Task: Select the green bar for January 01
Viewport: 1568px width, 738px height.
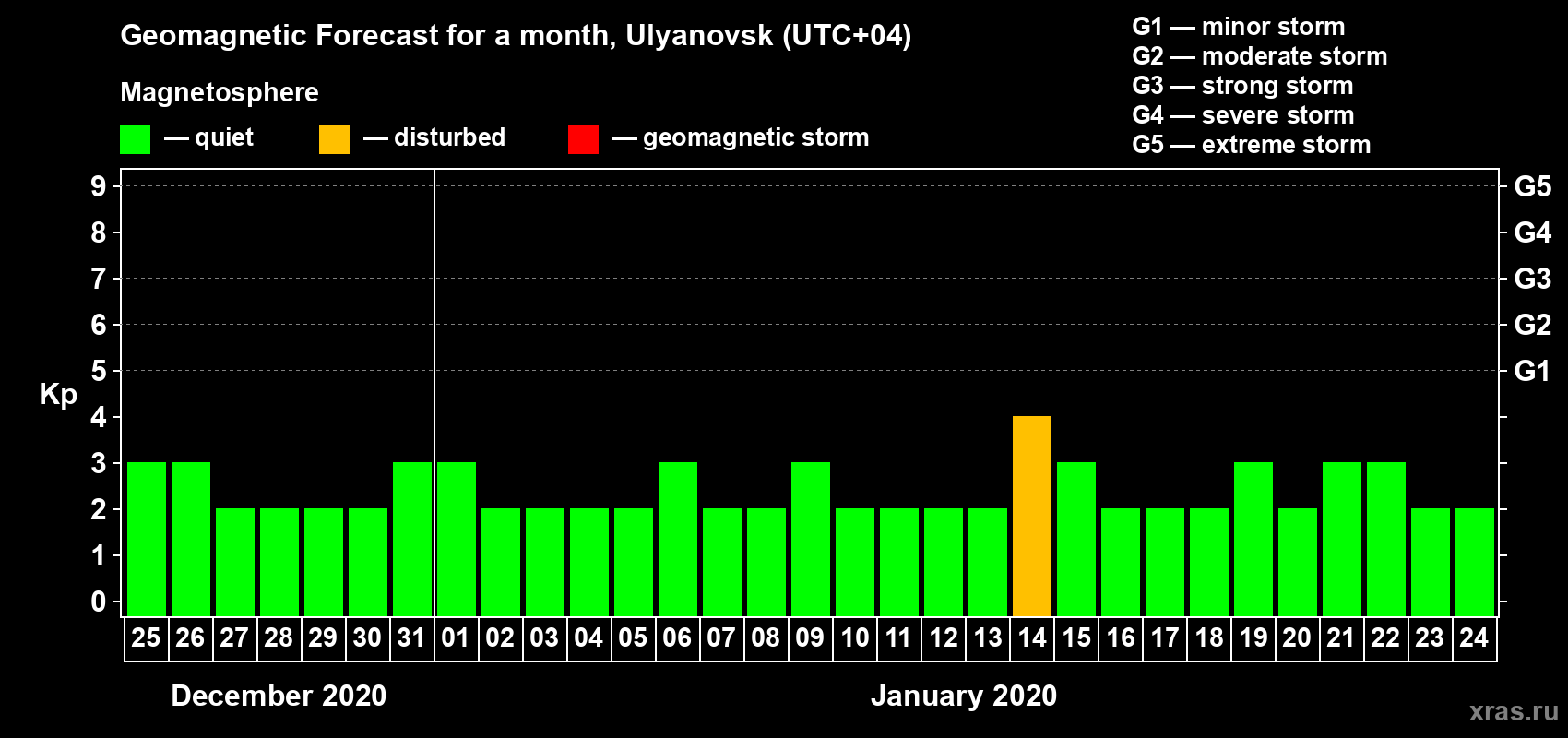Action: pyautogui.click(x=457, y=540)
